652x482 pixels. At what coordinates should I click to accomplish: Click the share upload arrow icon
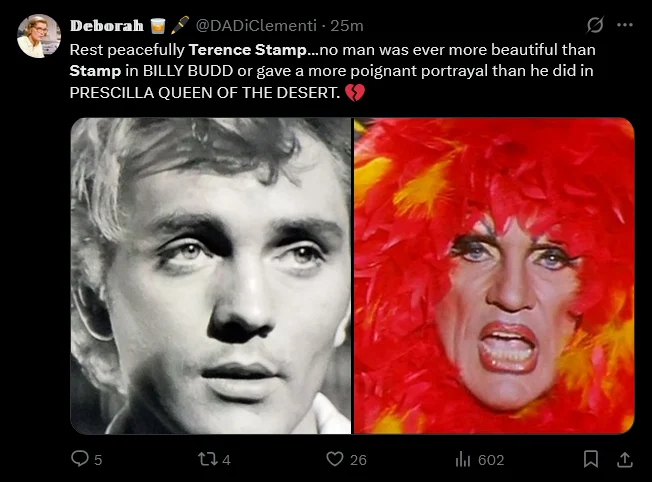625,459
